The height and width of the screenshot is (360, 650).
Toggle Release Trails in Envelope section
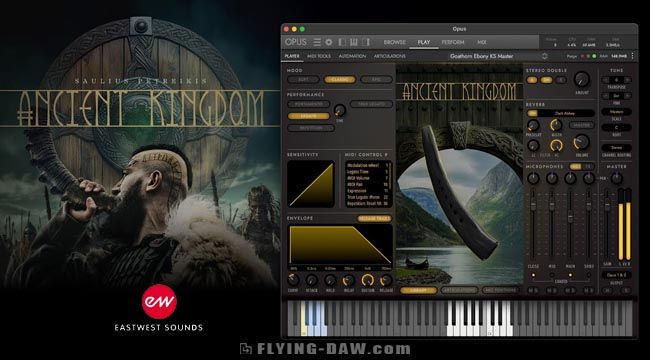tap(374, 219)
